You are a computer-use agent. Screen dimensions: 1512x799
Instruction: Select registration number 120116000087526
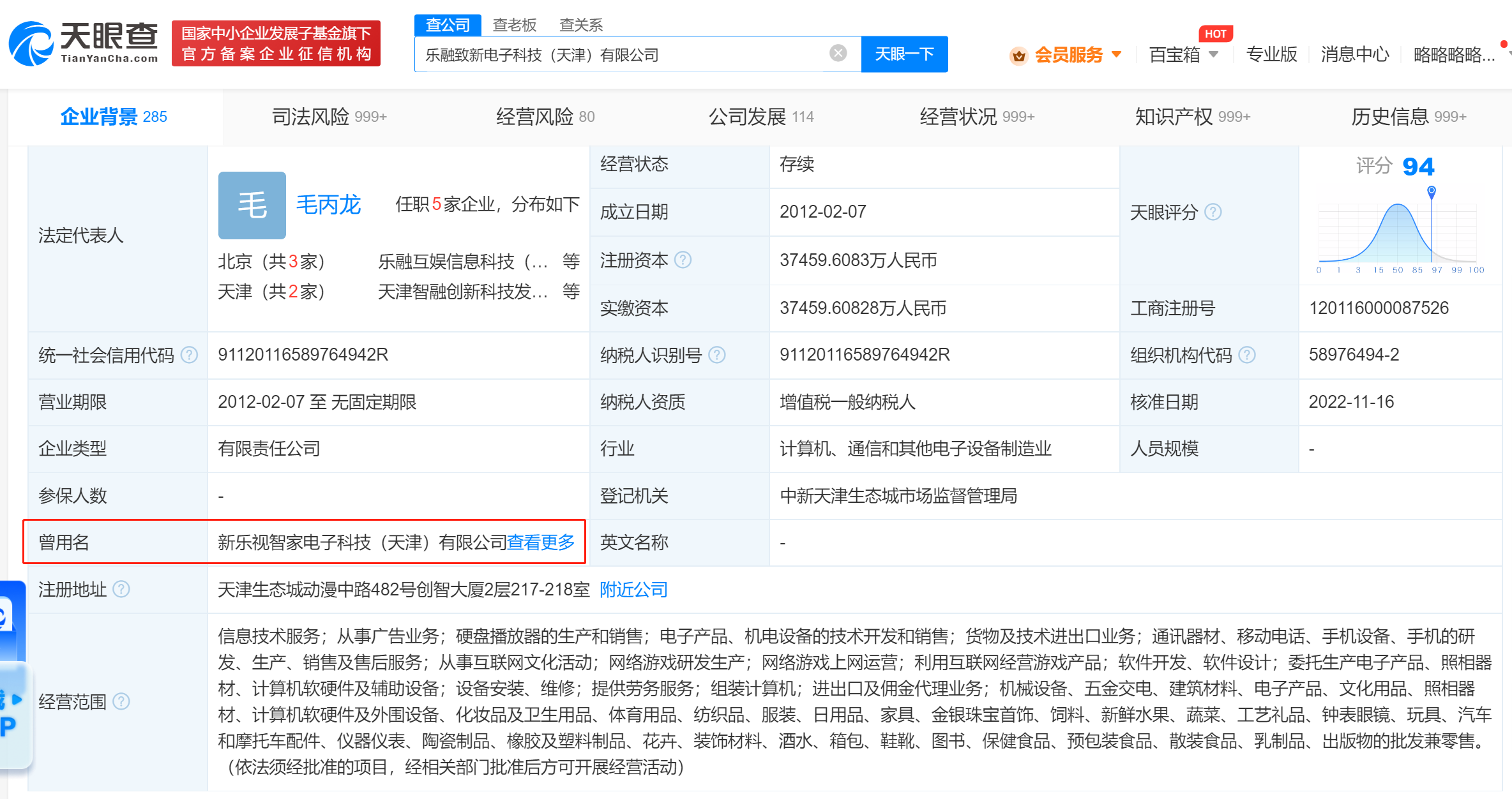(x=1379, y=308)
